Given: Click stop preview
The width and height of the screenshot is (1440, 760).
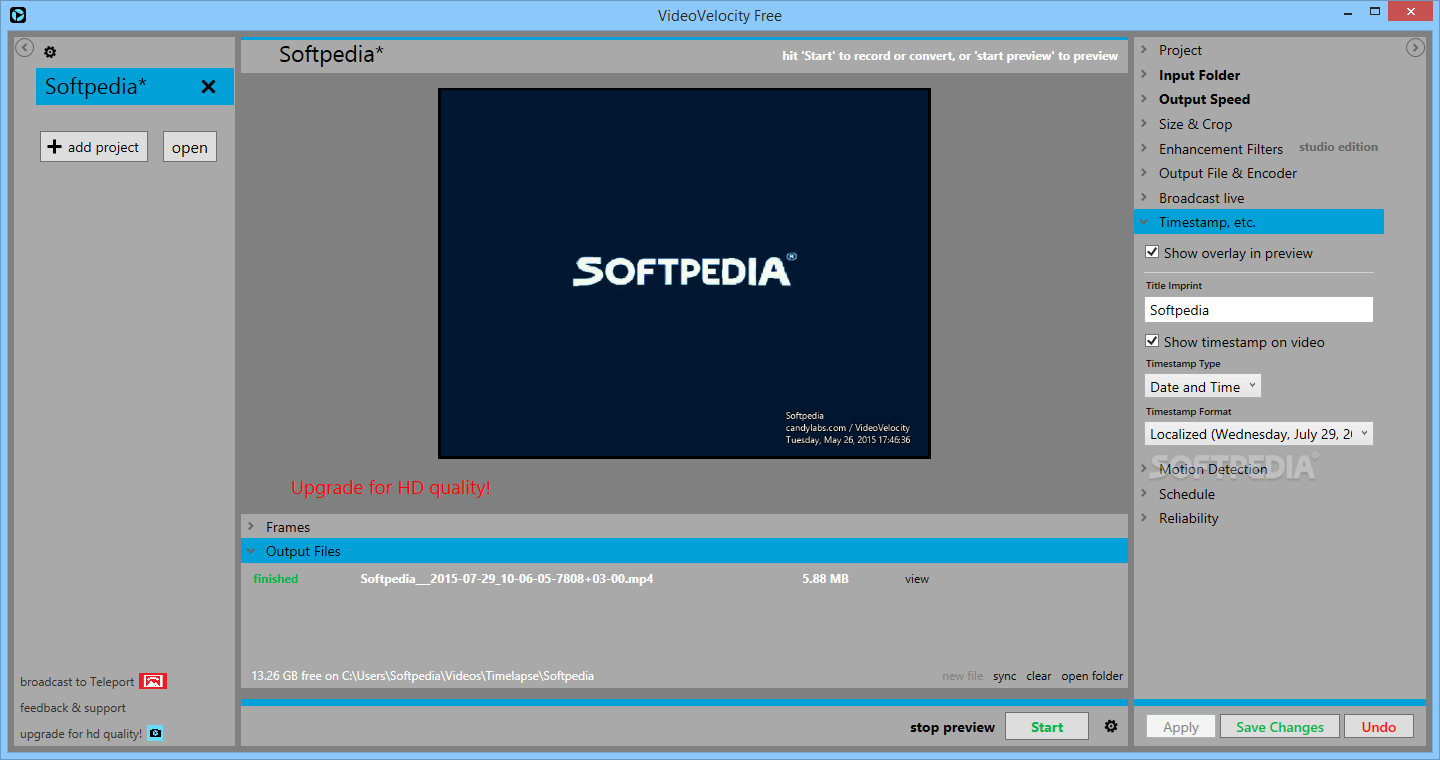Looking at the screenshot, I should point(952,727).
